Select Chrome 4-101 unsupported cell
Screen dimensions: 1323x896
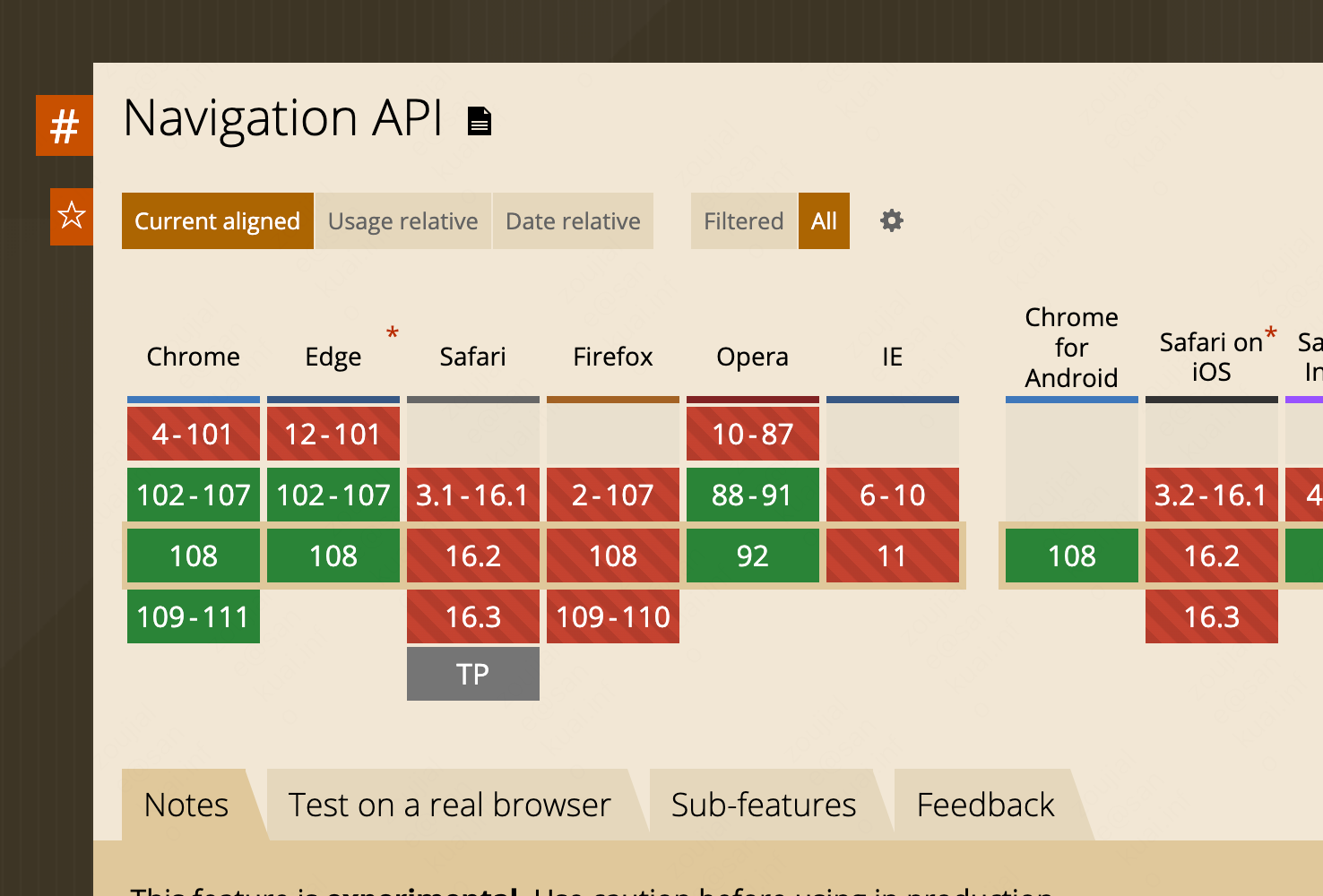[x=194, y=434]
